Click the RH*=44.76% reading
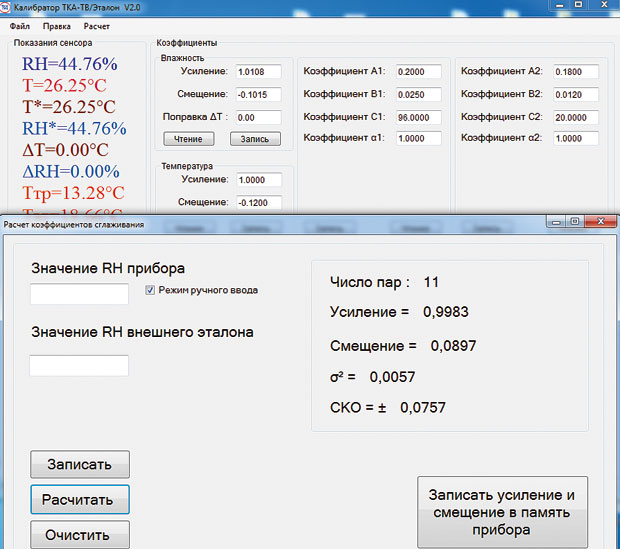620x549 pixels. point(74,129)
